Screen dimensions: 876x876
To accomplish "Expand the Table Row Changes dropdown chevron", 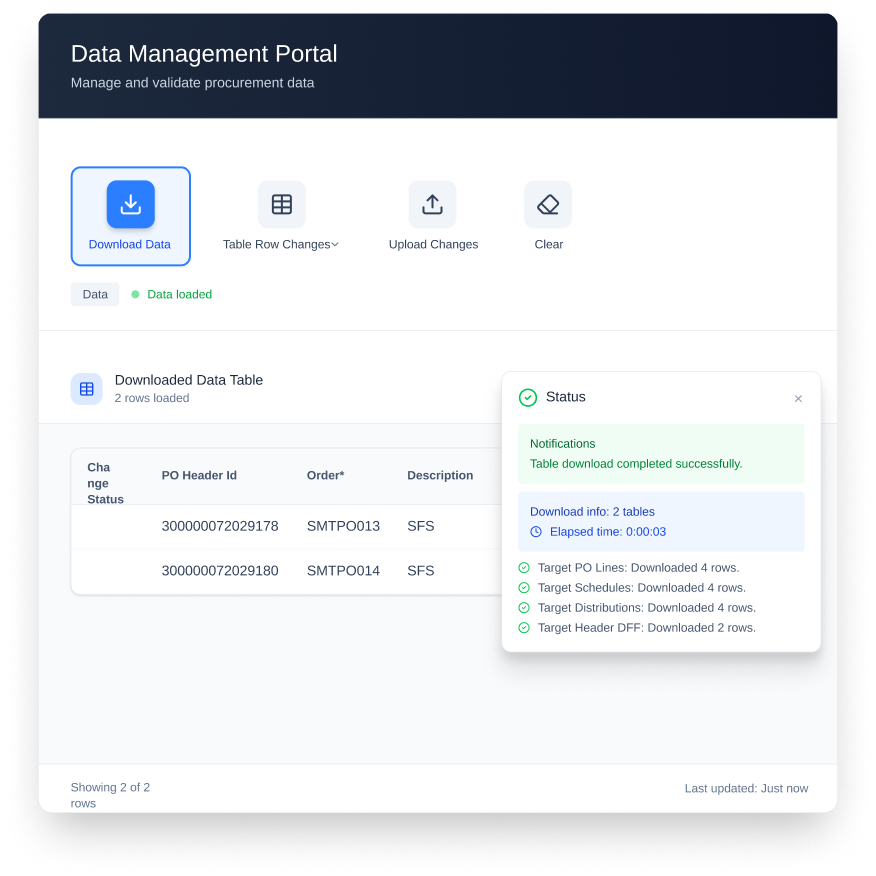I will coord(335,245).
